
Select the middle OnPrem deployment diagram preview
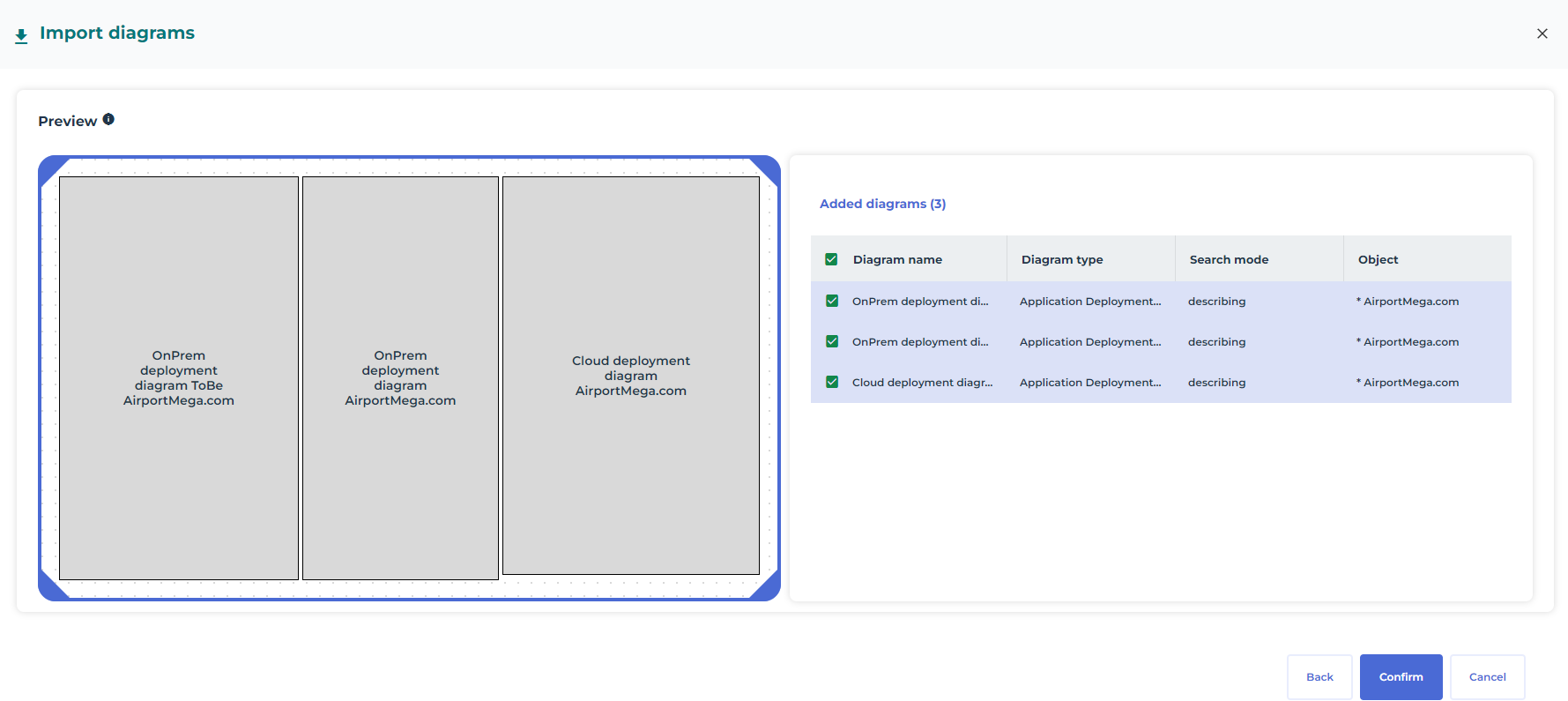400,378
